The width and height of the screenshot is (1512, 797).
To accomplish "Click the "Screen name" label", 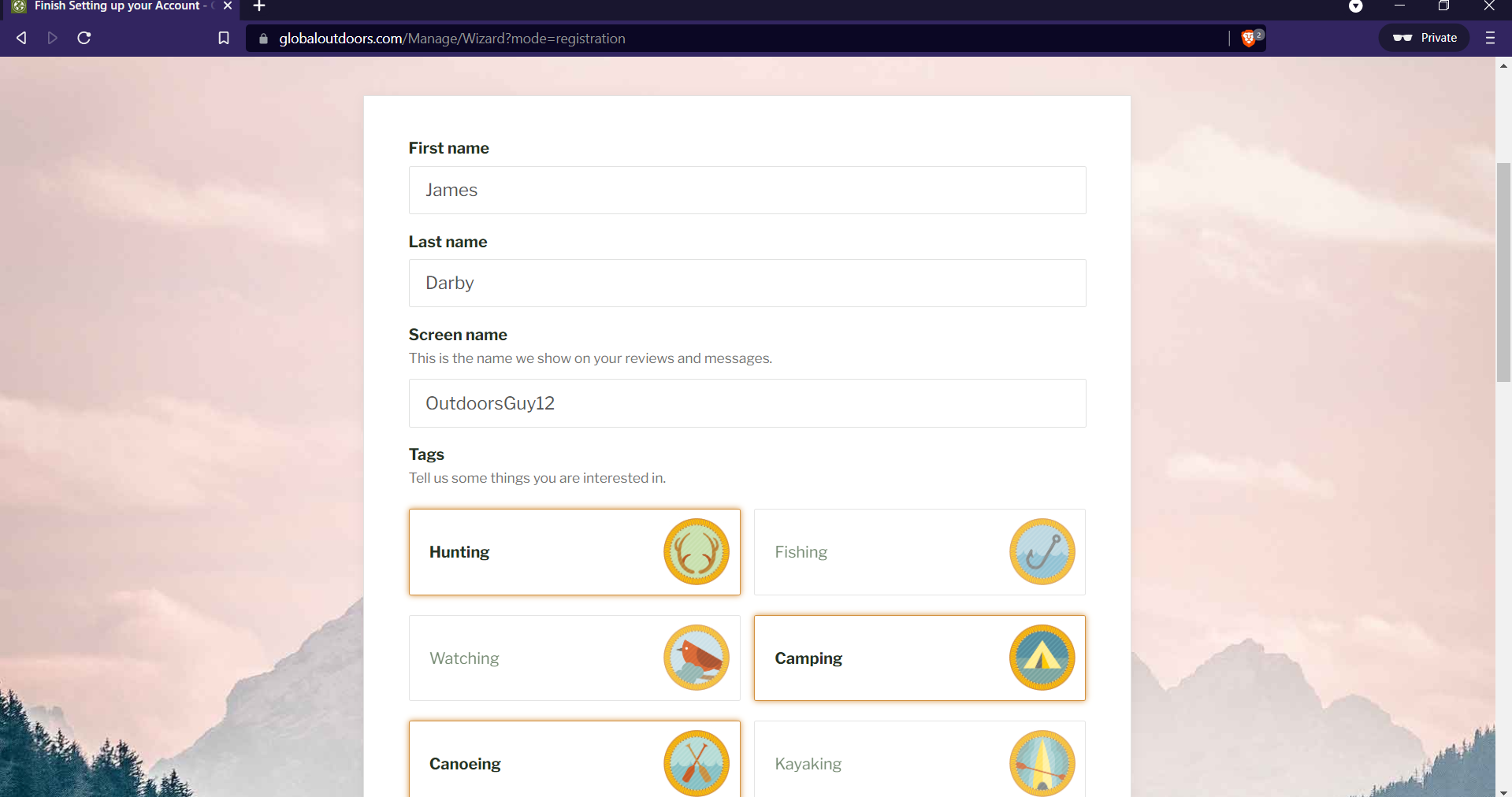I will (x=458, y=335).
